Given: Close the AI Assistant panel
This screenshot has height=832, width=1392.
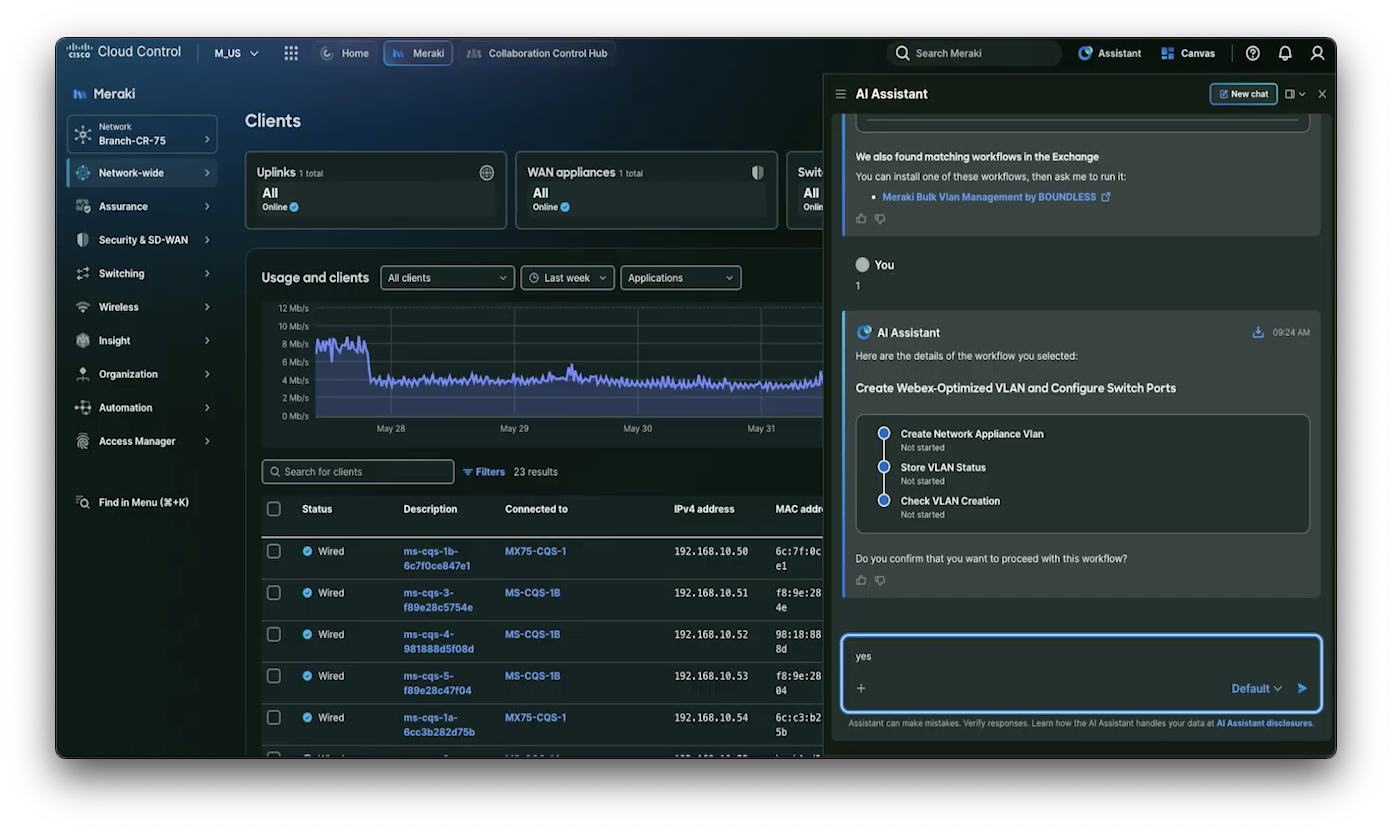Looking at the screenshot, I should pos(1322,94).
